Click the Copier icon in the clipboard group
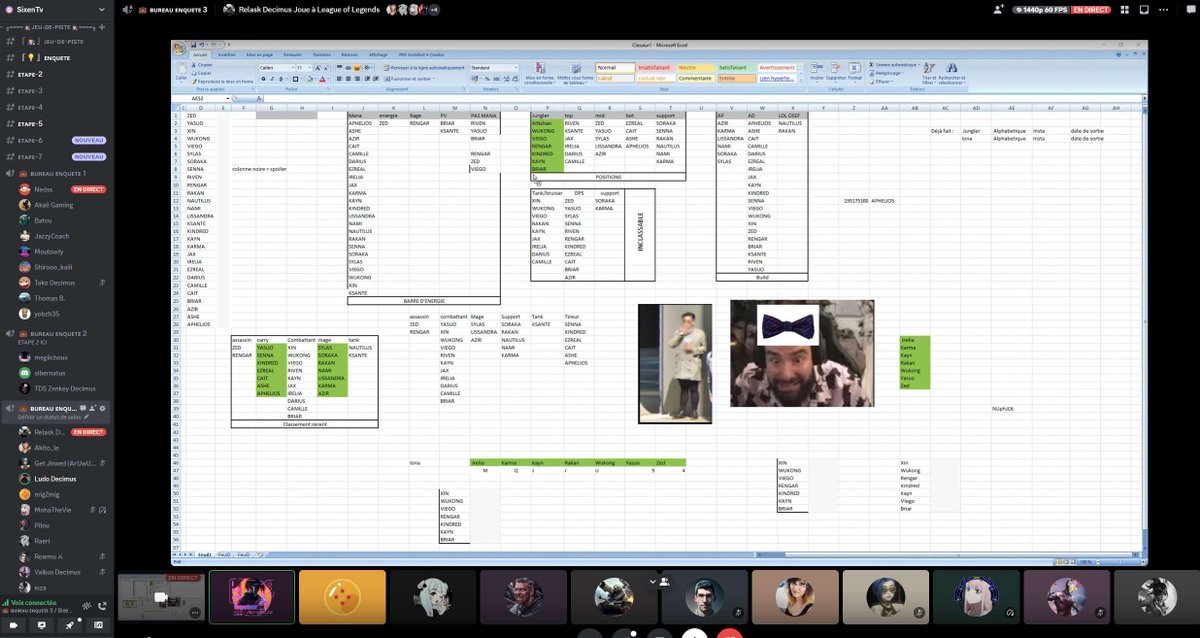The image size is (1200, 638). pos(194,73)
